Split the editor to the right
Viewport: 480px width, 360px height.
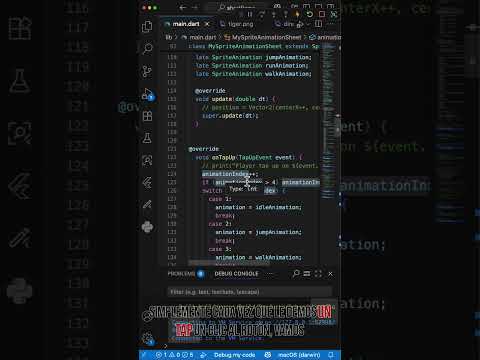coord(319,24)
